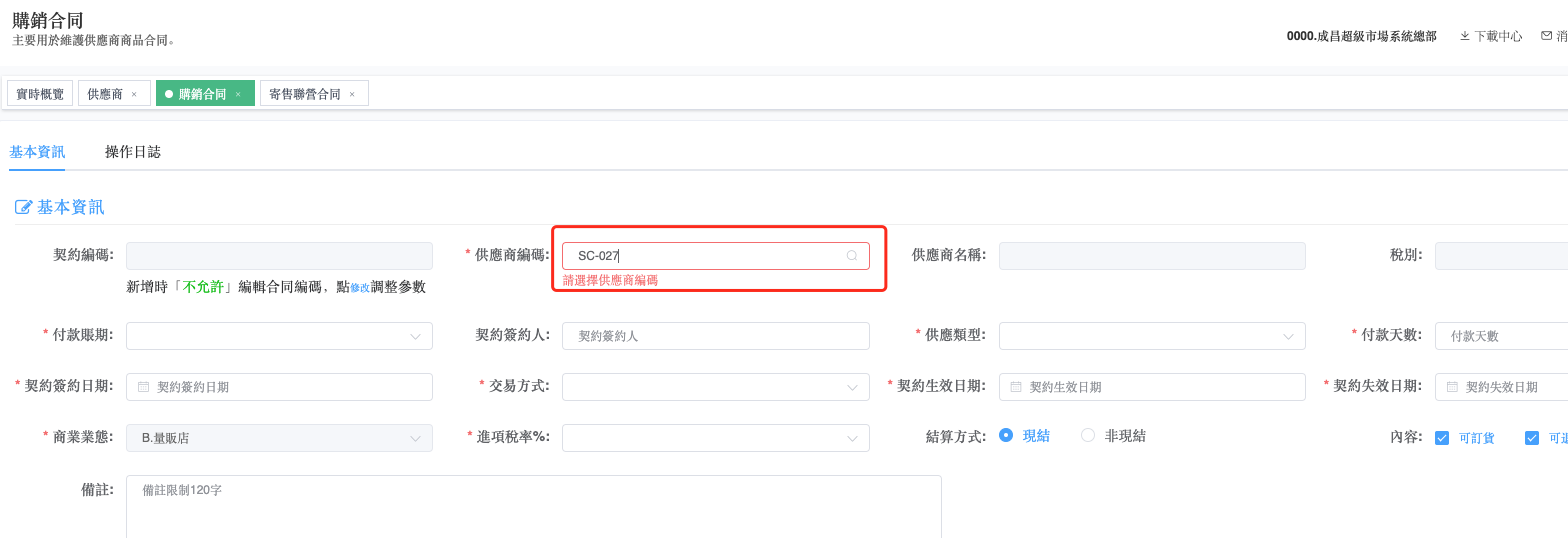Viewport: 1568px width, 538px height.
Task: Click the envelope message icon at top right
Action: pos(1546,36)
